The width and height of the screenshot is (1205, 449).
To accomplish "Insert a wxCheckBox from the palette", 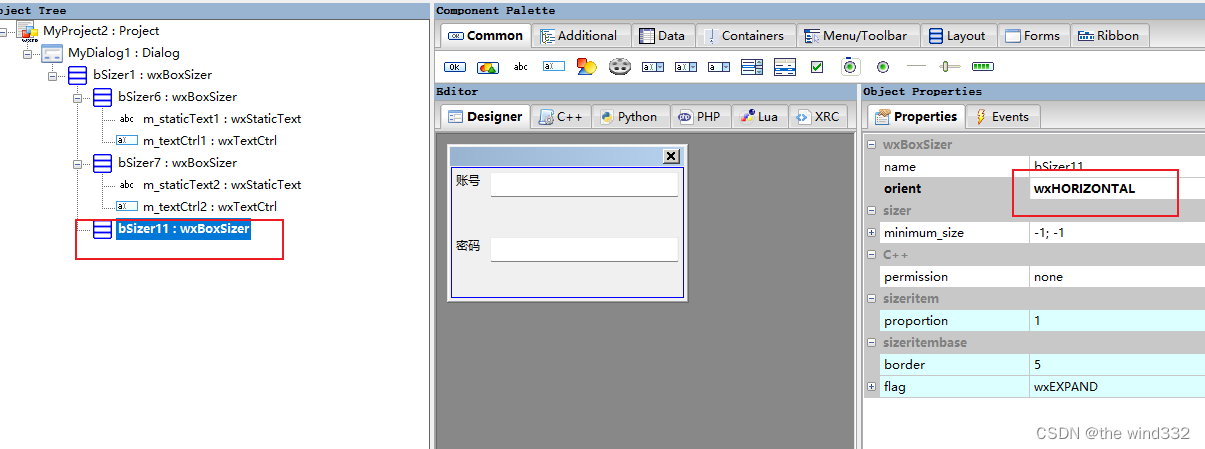I will [817, 67].
